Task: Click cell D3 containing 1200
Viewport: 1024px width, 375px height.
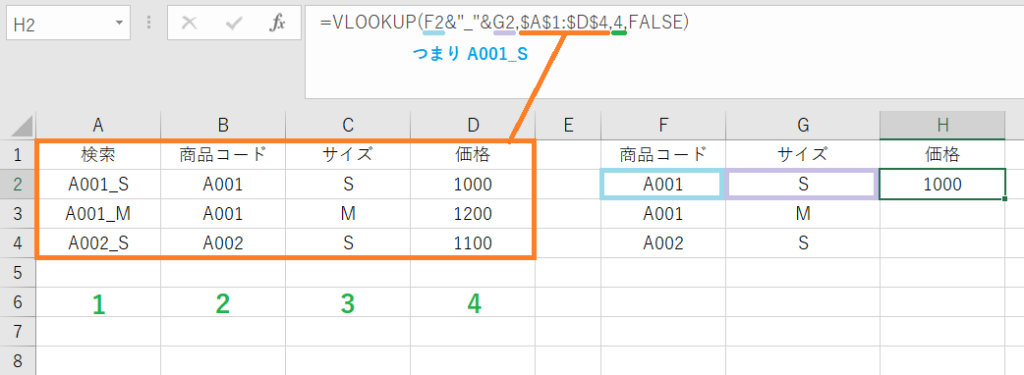Action: coord(473,214)
